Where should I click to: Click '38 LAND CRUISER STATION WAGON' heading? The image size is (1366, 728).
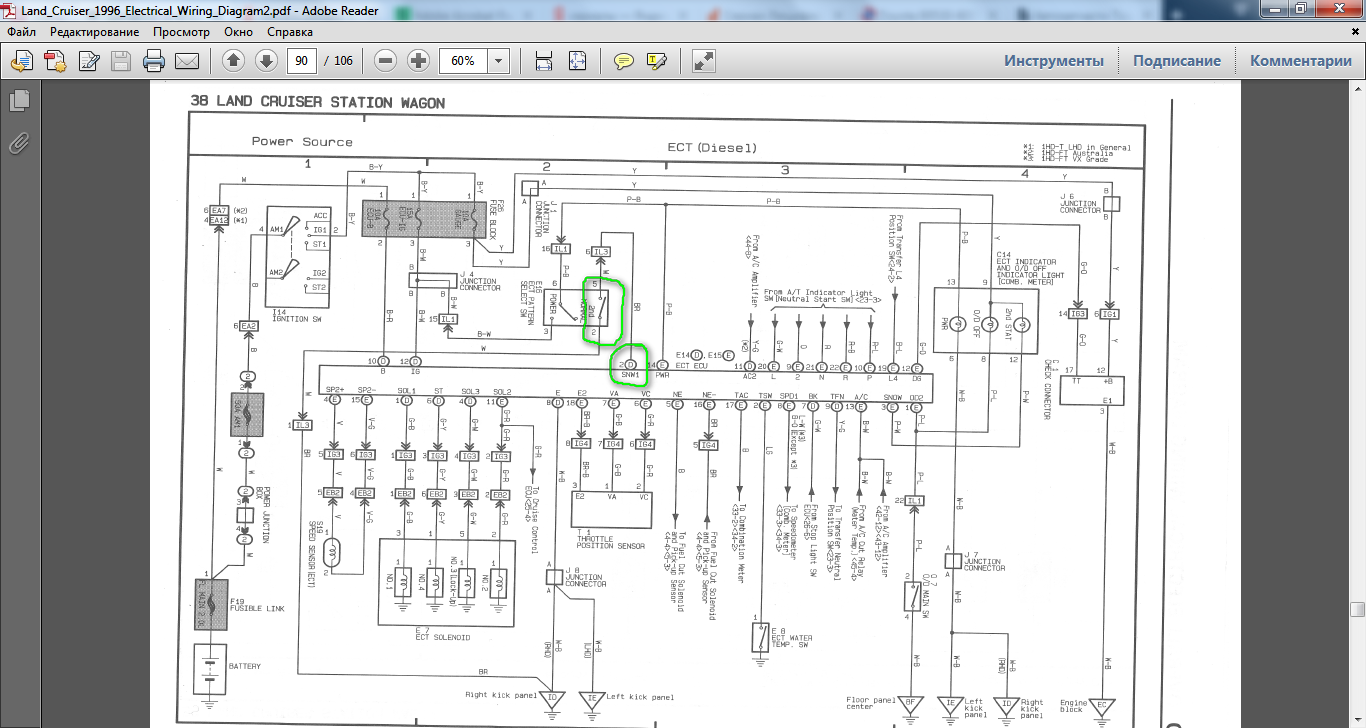317,103
